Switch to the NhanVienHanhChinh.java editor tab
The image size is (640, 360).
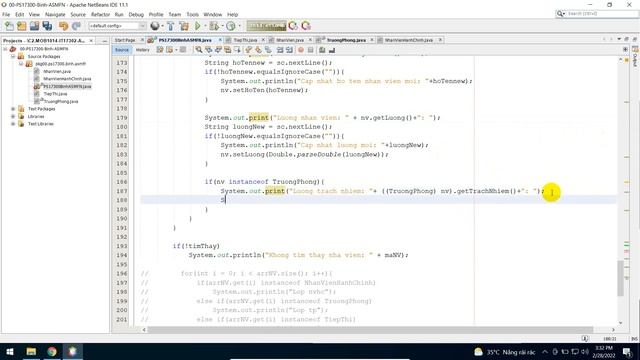[409, 40]
